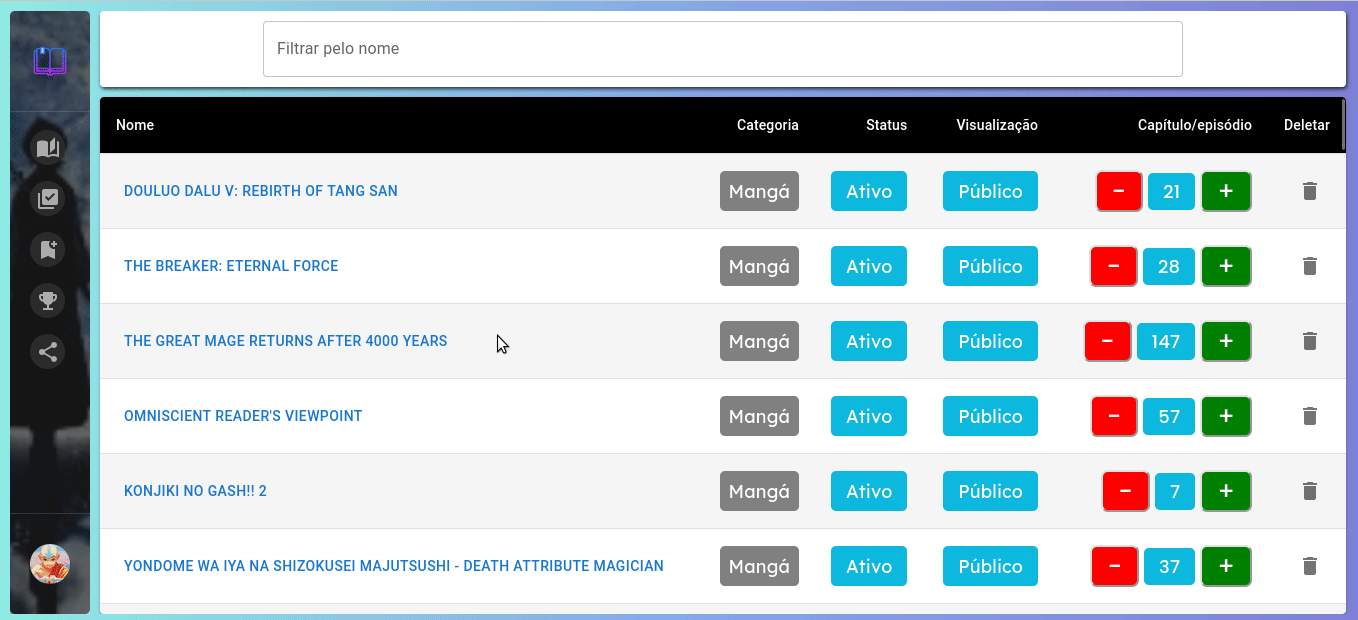
Task: Decrease chapter for Konjiki no Gash!! 2
Action: pos(1126,491)
